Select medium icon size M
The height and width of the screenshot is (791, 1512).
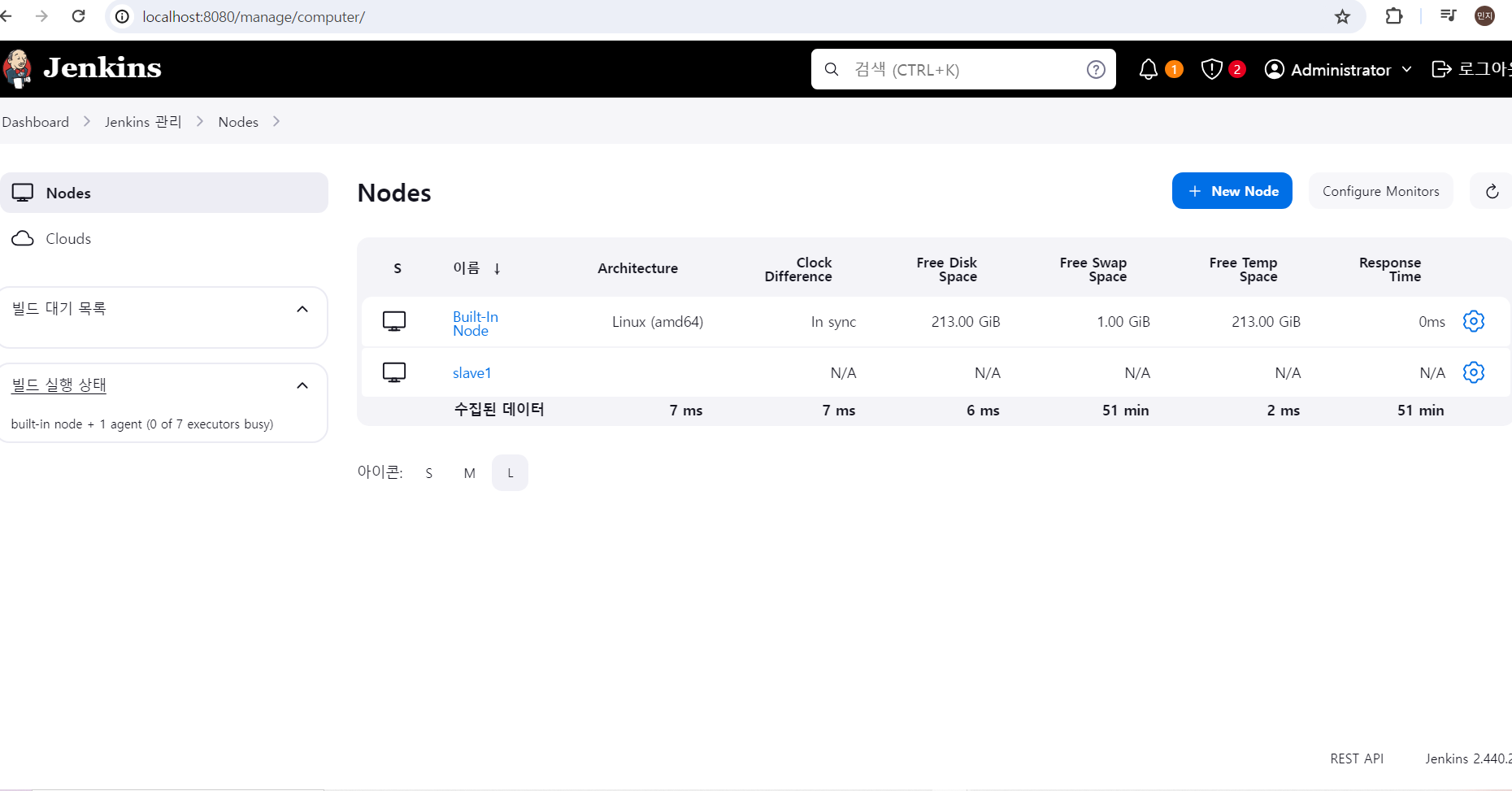[x=469, y=472]
